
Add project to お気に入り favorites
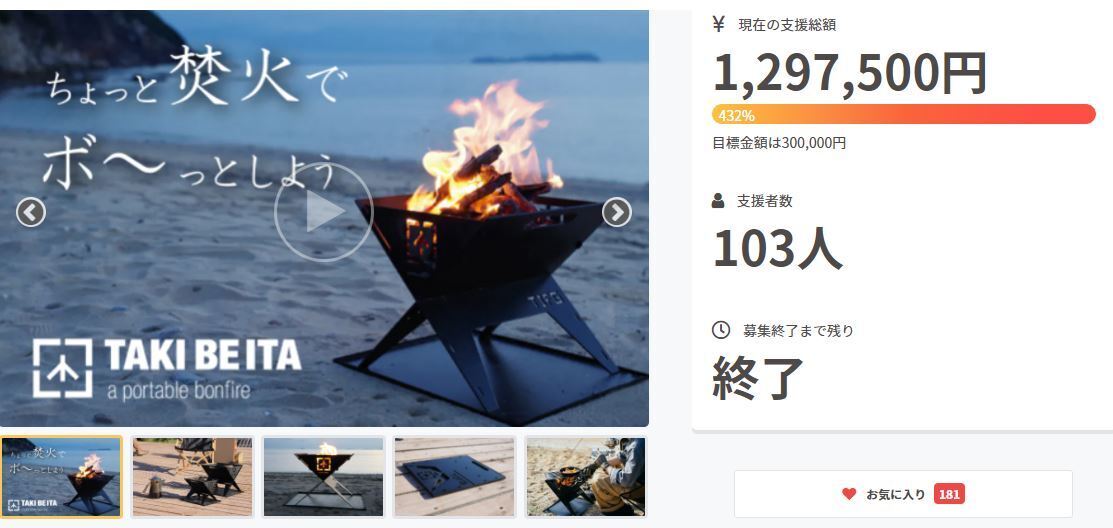(x=903, y=494)
